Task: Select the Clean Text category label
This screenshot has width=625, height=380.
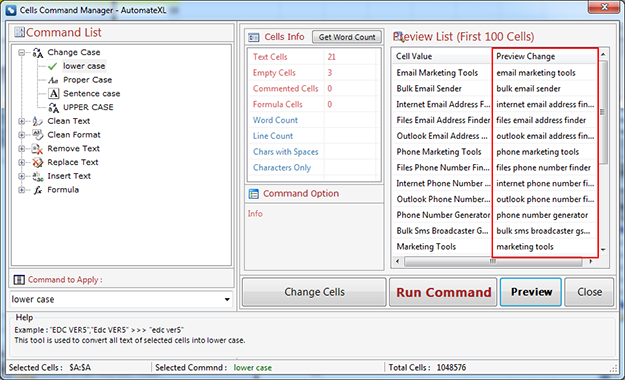Action: (x=69, y=121)
